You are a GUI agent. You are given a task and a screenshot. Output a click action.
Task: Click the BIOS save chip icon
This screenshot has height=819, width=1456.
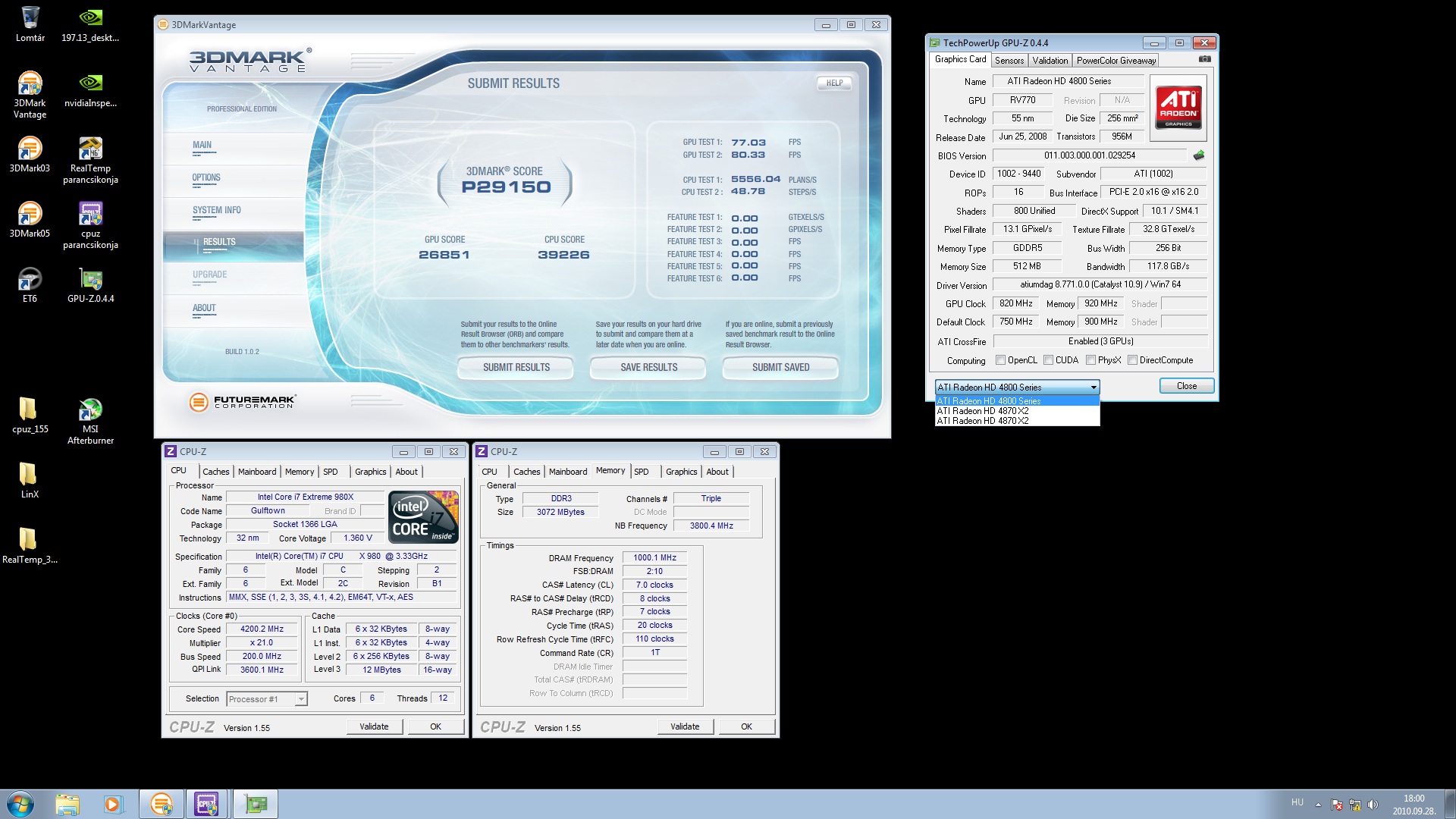[x=1199, y=155]
